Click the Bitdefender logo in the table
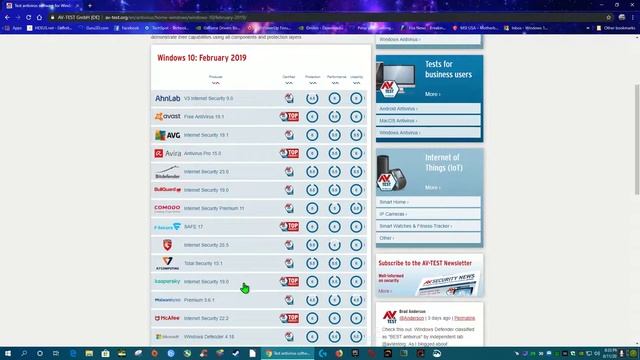The height and width of the screenshot is (360, 640). [x=167, y=172]
